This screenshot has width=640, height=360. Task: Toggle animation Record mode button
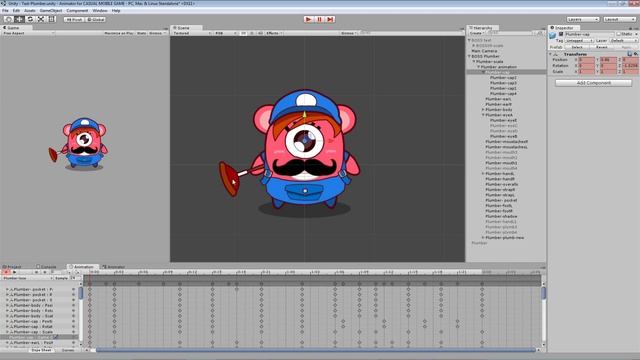tap(6, 272)
